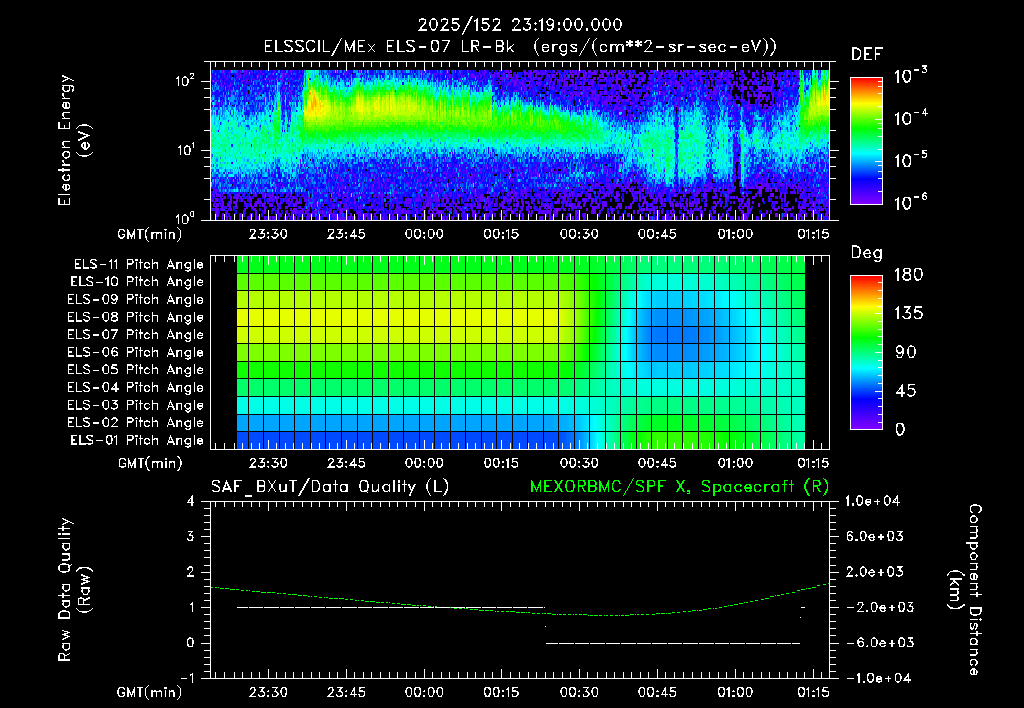Click the 00:00 tick on spectrogram time axis
The width and height of the screenshot is (1024, 708).
click(424, 234)
